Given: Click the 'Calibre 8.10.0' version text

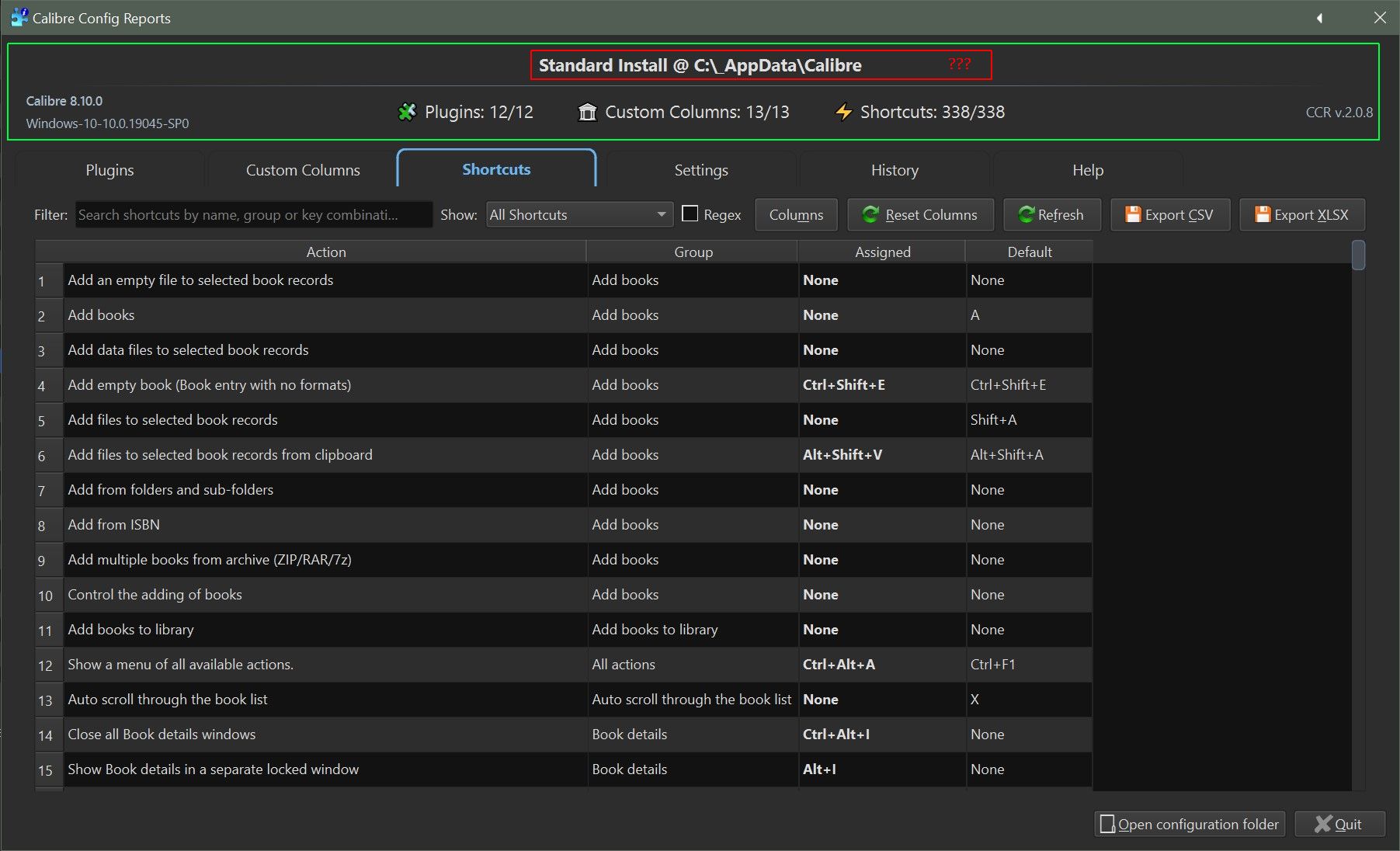Looking at the screenshot, I should (64, 101).
